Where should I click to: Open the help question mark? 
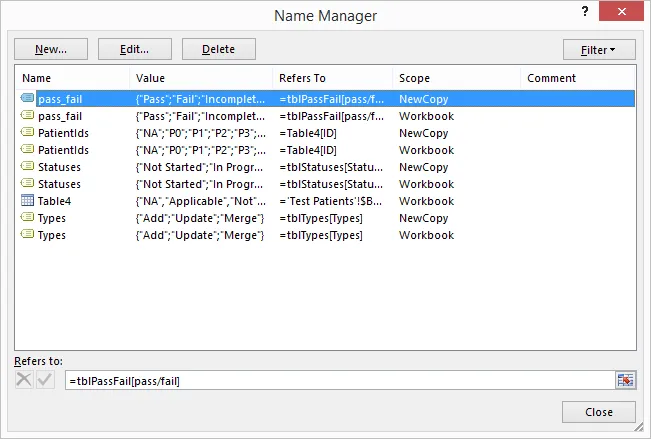pos(585,11)
